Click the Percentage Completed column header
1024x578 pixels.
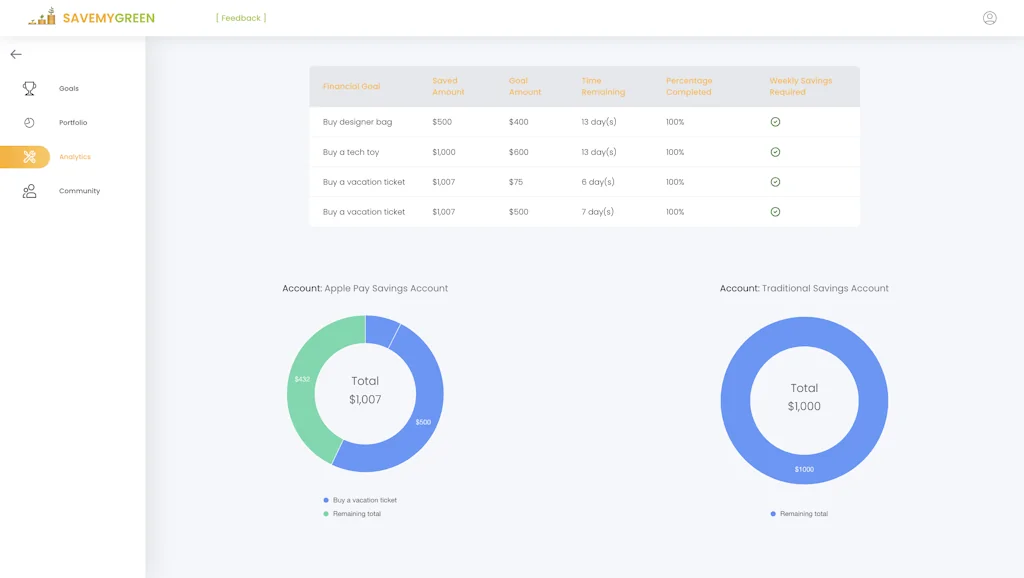pos(688,87)
